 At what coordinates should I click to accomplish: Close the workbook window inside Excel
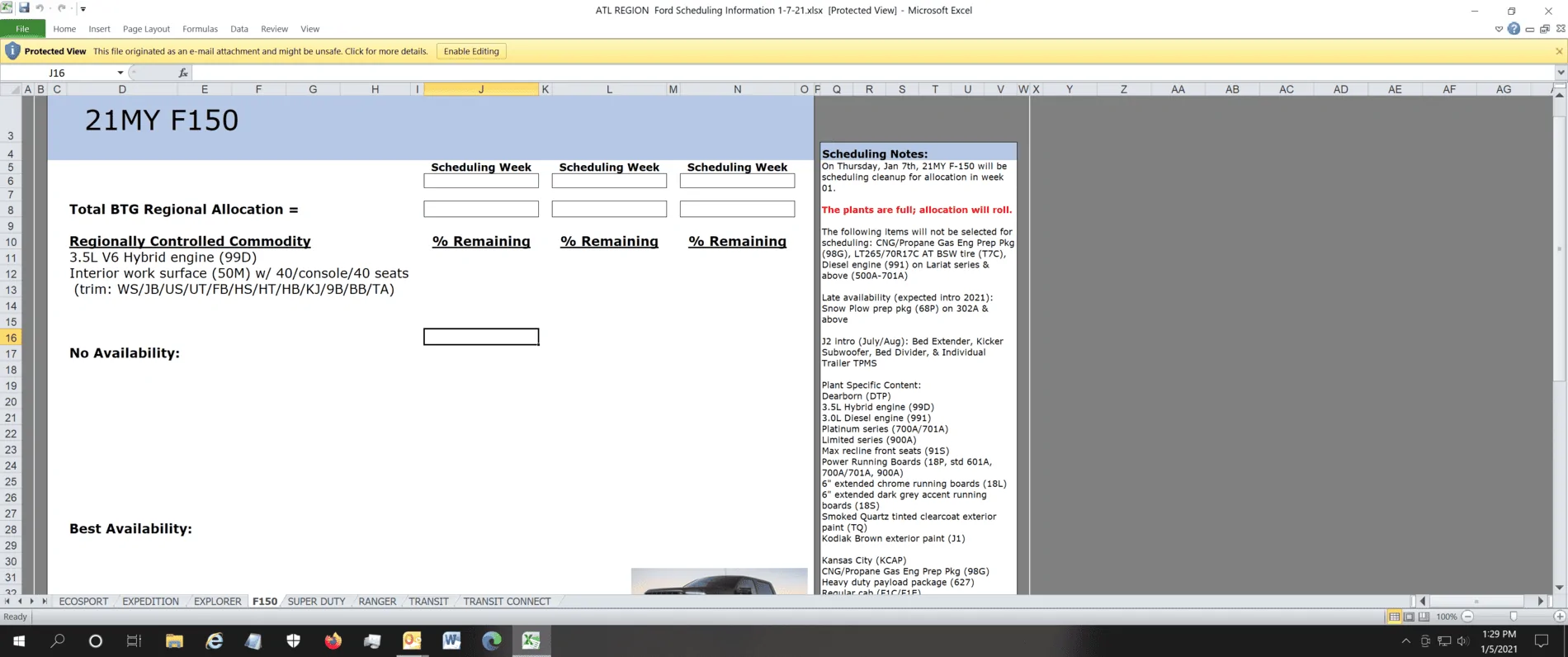(x=1561, y=29)
